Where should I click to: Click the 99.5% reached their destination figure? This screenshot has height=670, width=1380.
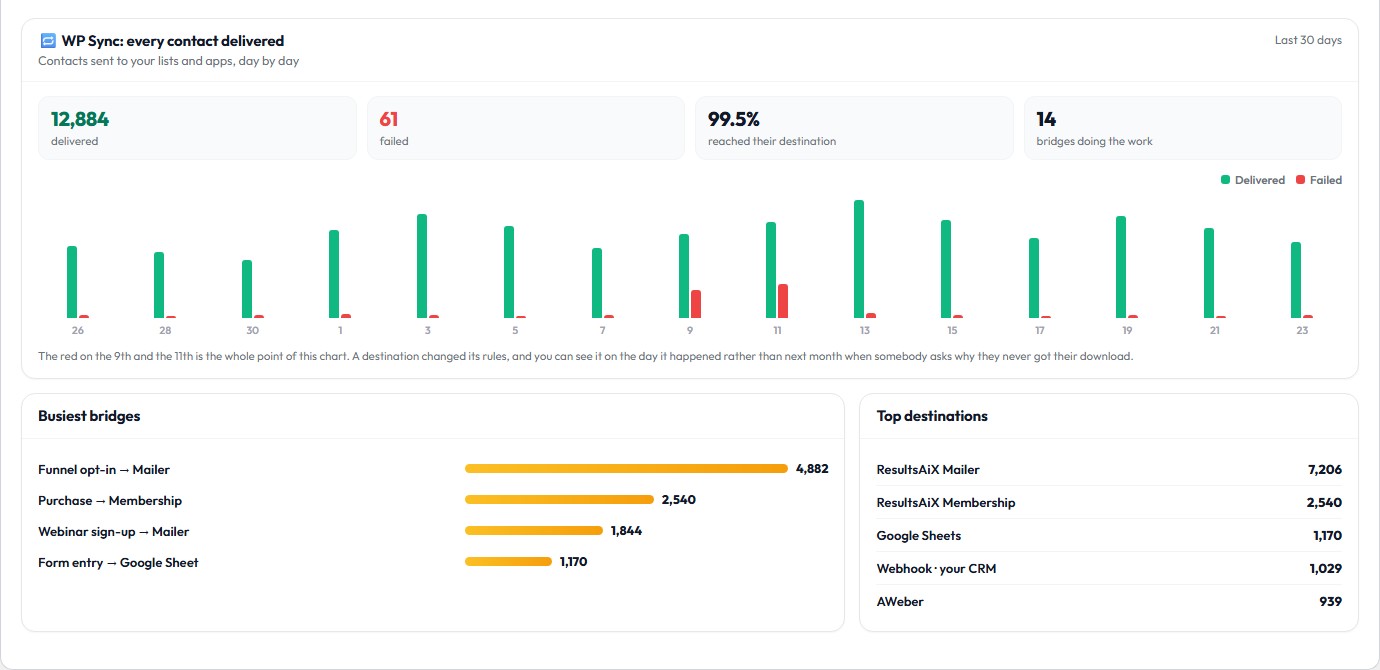click(x=734, y=119)
